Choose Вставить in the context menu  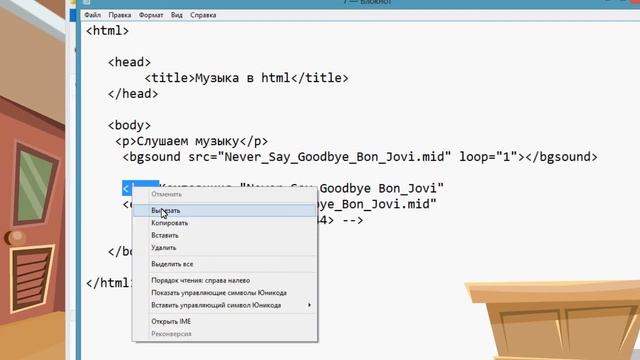[x=224, y=235]
